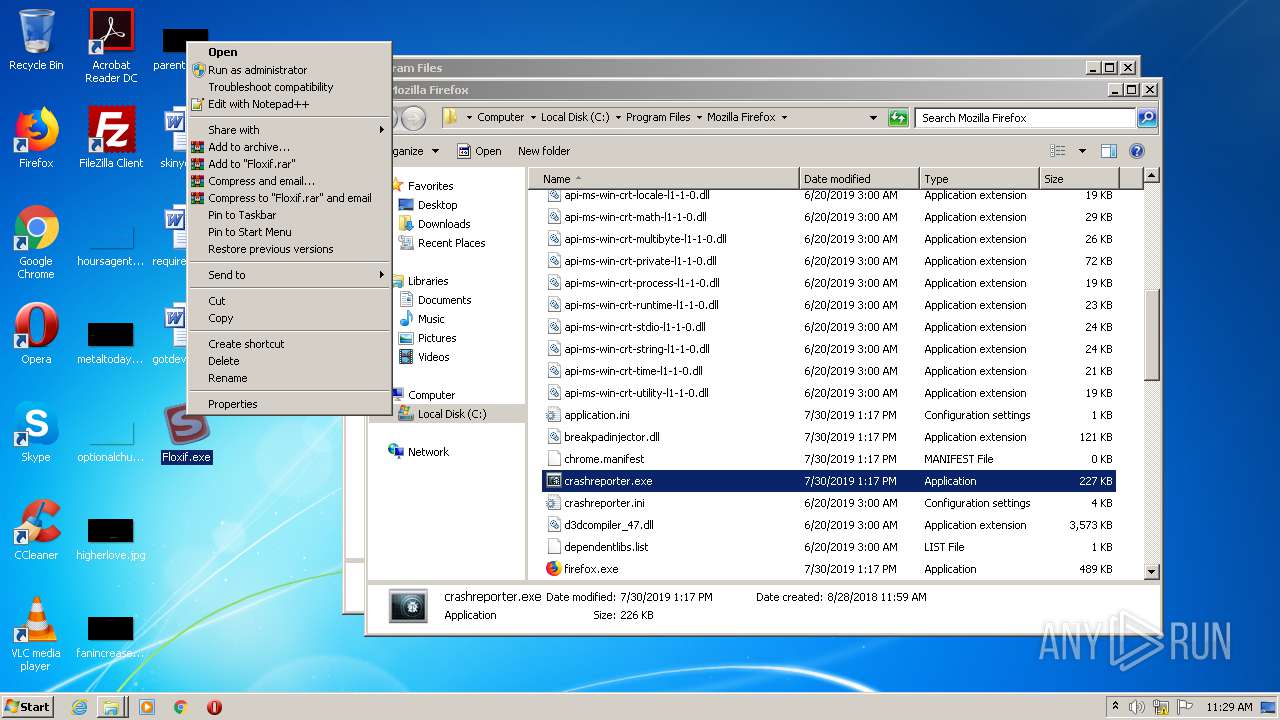The height and width of the screenshot is (720, 1280).
Task: Click New folder toolbar button
Action: click(x=544, y=151)
